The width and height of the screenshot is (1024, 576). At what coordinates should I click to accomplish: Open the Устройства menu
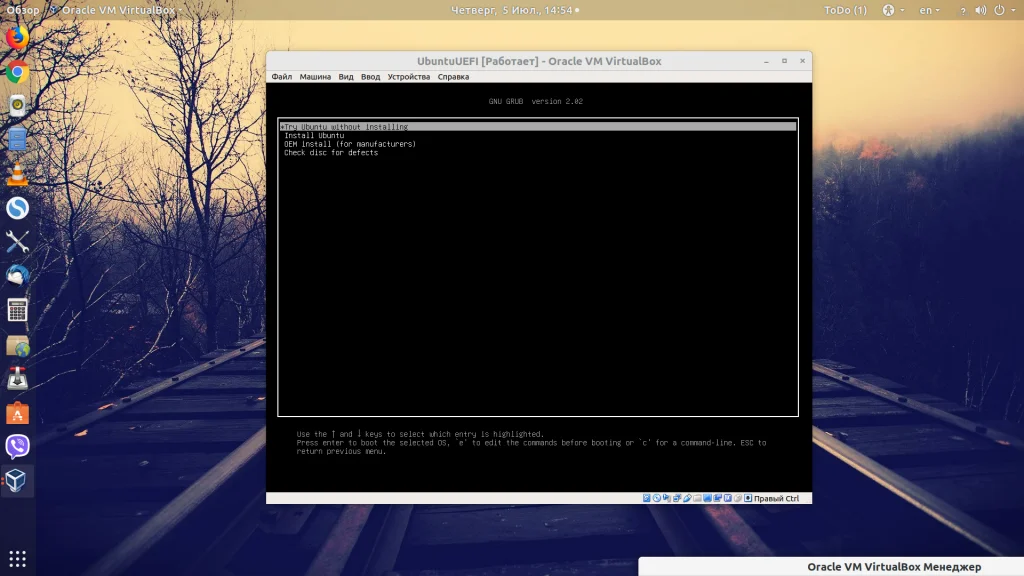pos(408,77)
